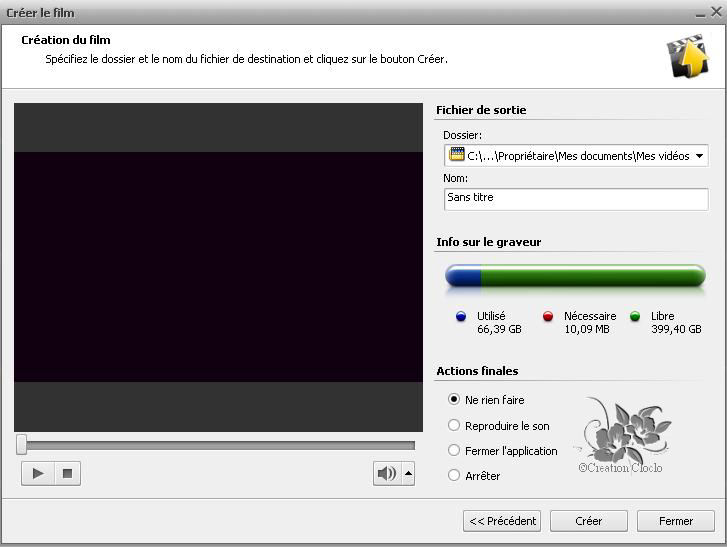Click the playback position slider handle
Viewport: 727px width, 547px height.
(x=22, y=445)
